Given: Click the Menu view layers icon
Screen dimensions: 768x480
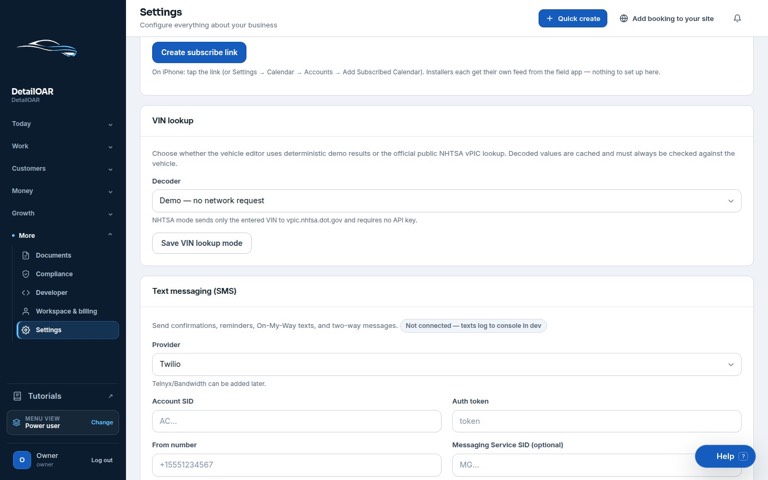Looking at the screenshot, I should [16, 422].
